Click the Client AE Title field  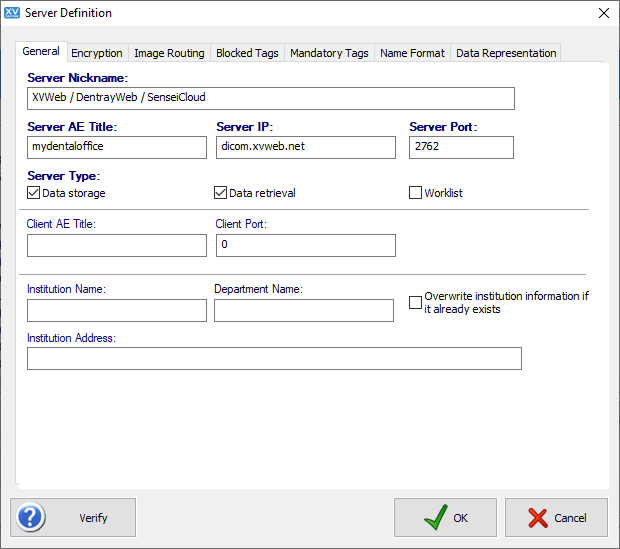(x=117, y=245)
